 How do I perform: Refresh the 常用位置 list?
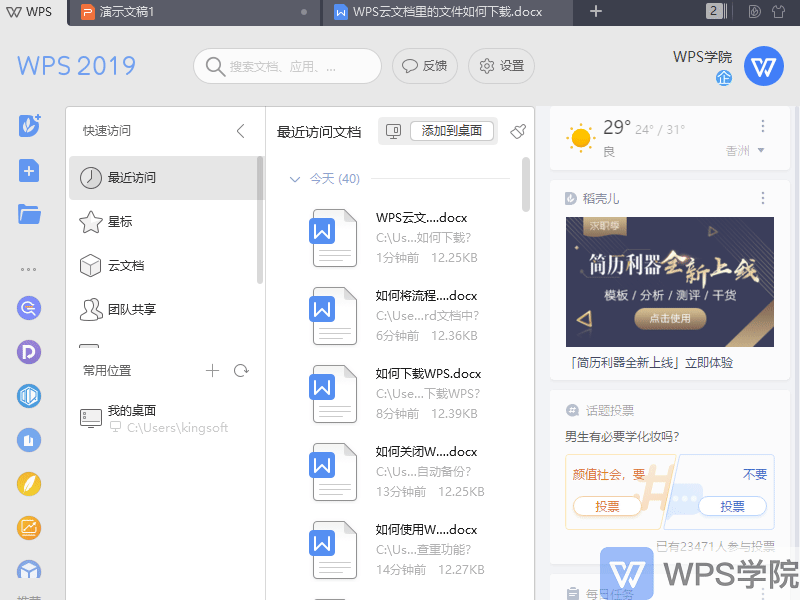point(241,370)
